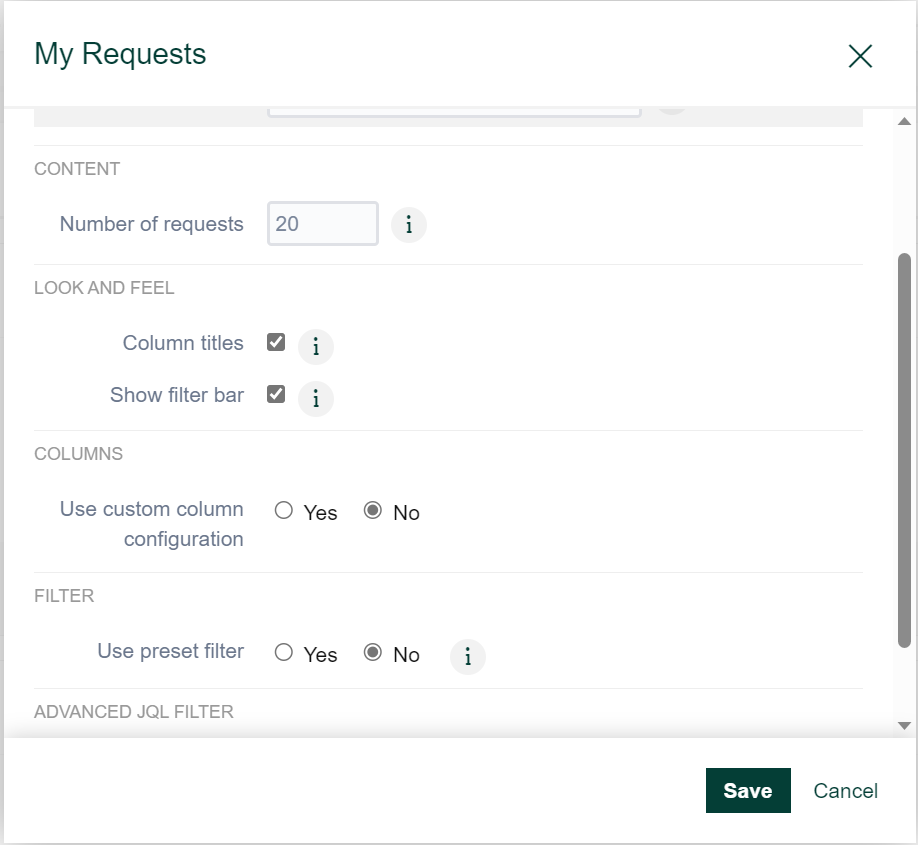Viewport: 918px width, 845px height.
Task: Click the info icon beside Number of requests
Action: pos(408,225)
